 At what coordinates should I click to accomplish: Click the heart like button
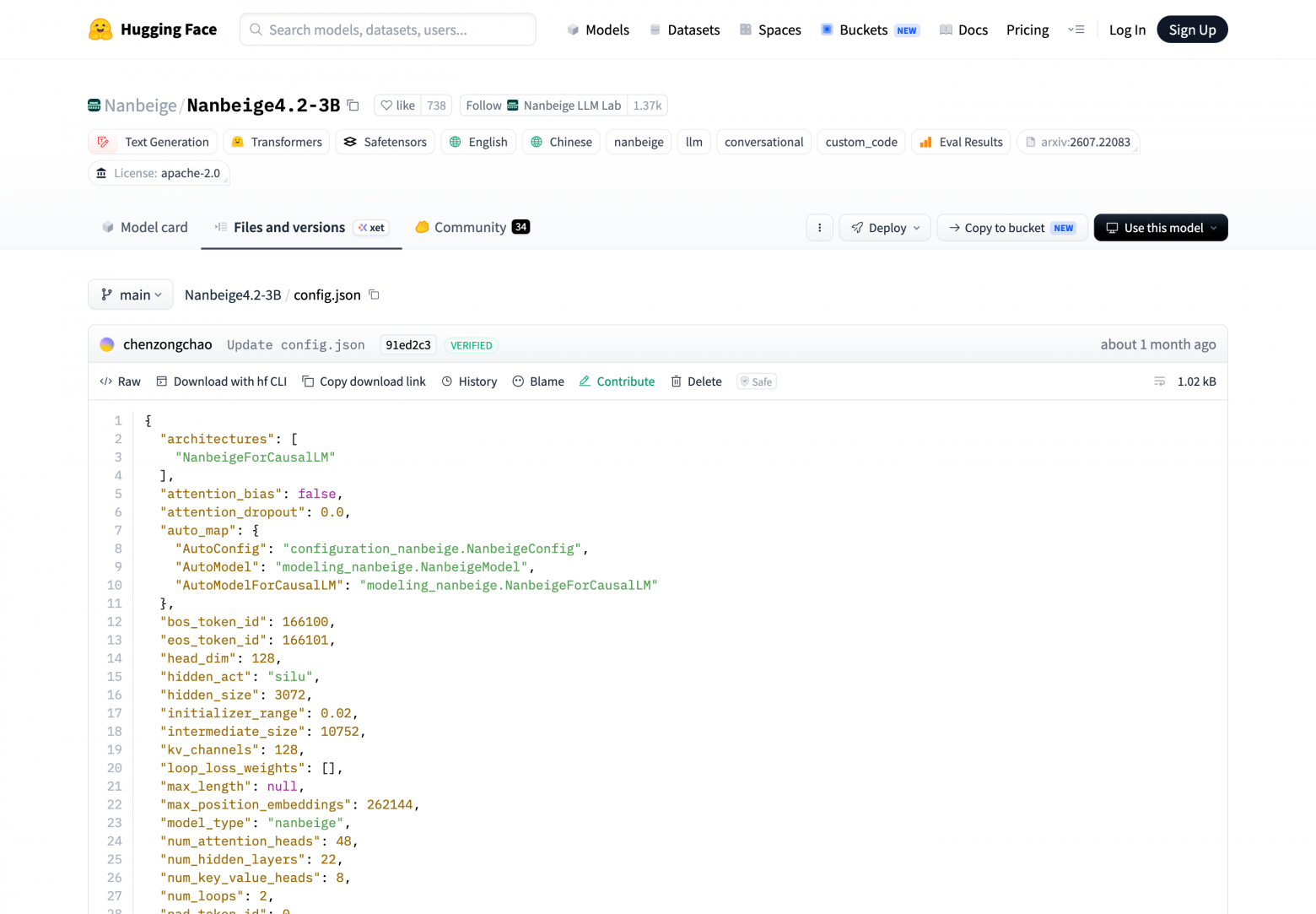coord(397,105)
